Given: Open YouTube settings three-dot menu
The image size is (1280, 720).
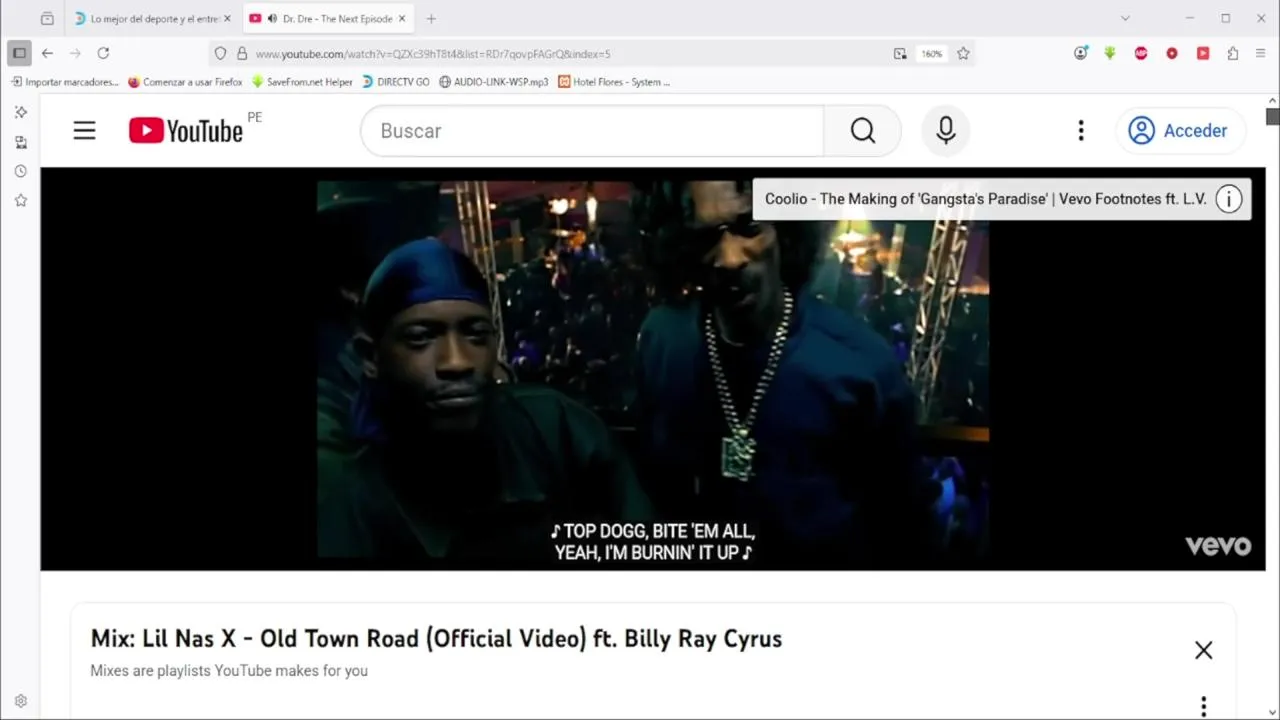Looking at the screenshot, I should point(1081,131).
